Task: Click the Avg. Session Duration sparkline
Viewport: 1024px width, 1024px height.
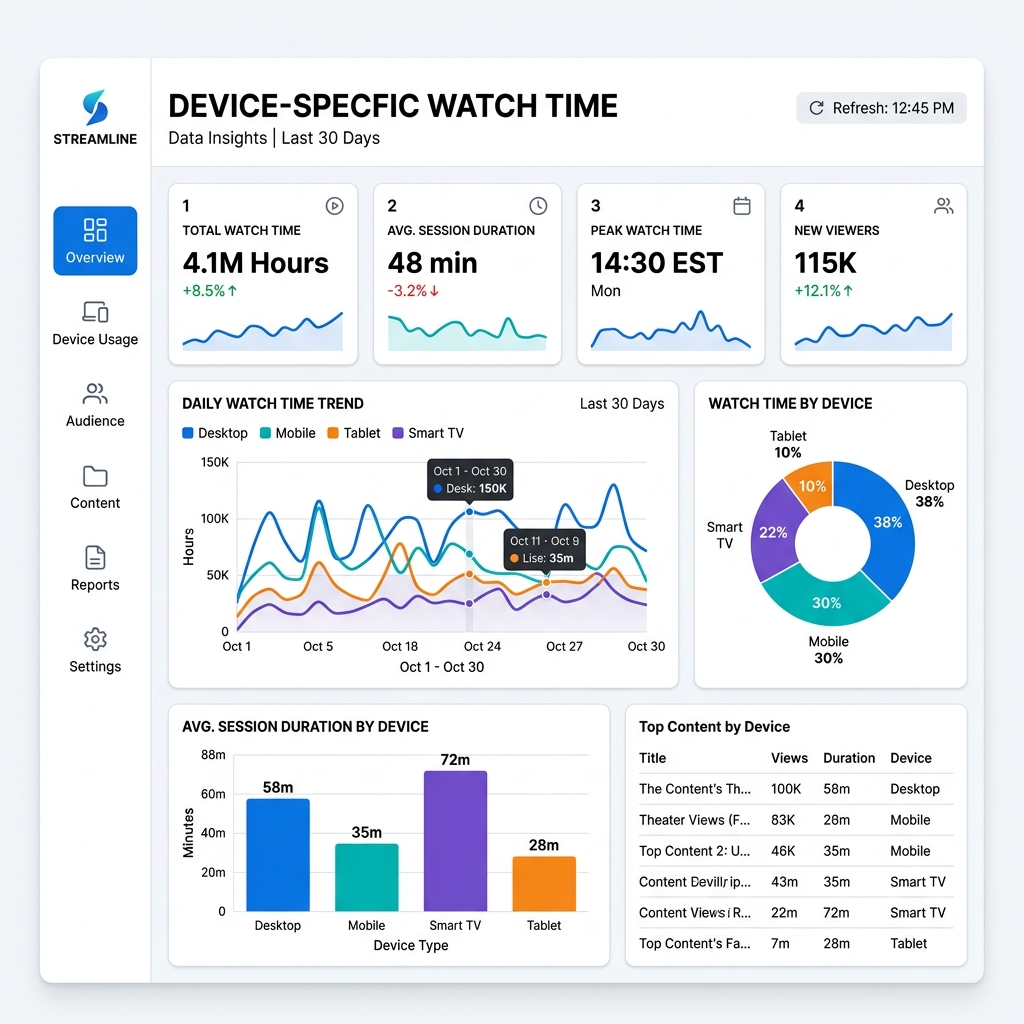Action: 467,333
